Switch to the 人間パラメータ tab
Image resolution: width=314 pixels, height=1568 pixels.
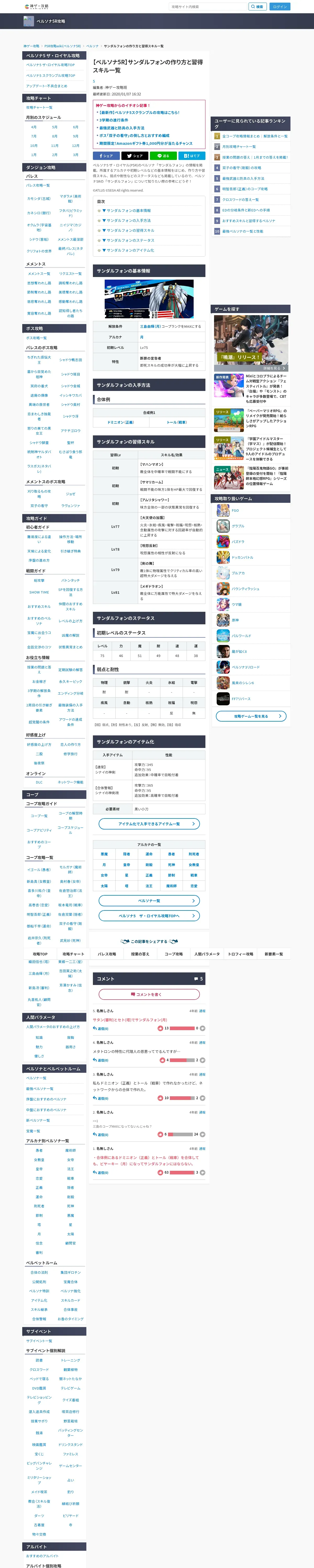(207, 954)
